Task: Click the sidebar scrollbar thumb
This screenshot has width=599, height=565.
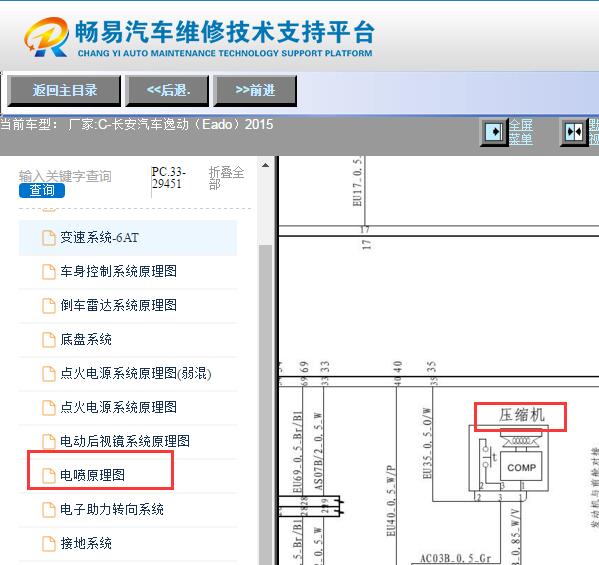Action: click(x=265, y=405)
